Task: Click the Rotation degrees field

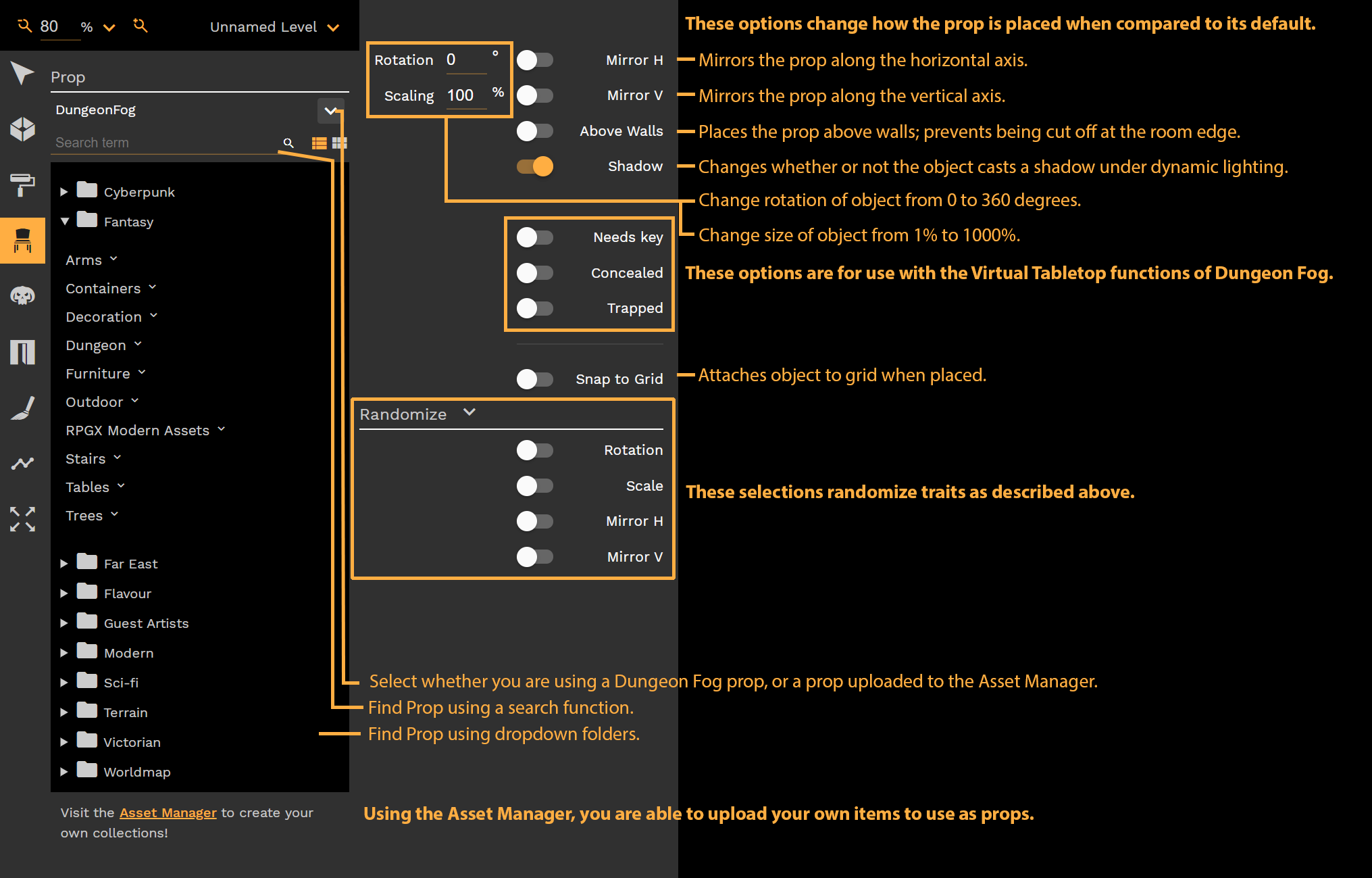Action: [x=466, y=60]
